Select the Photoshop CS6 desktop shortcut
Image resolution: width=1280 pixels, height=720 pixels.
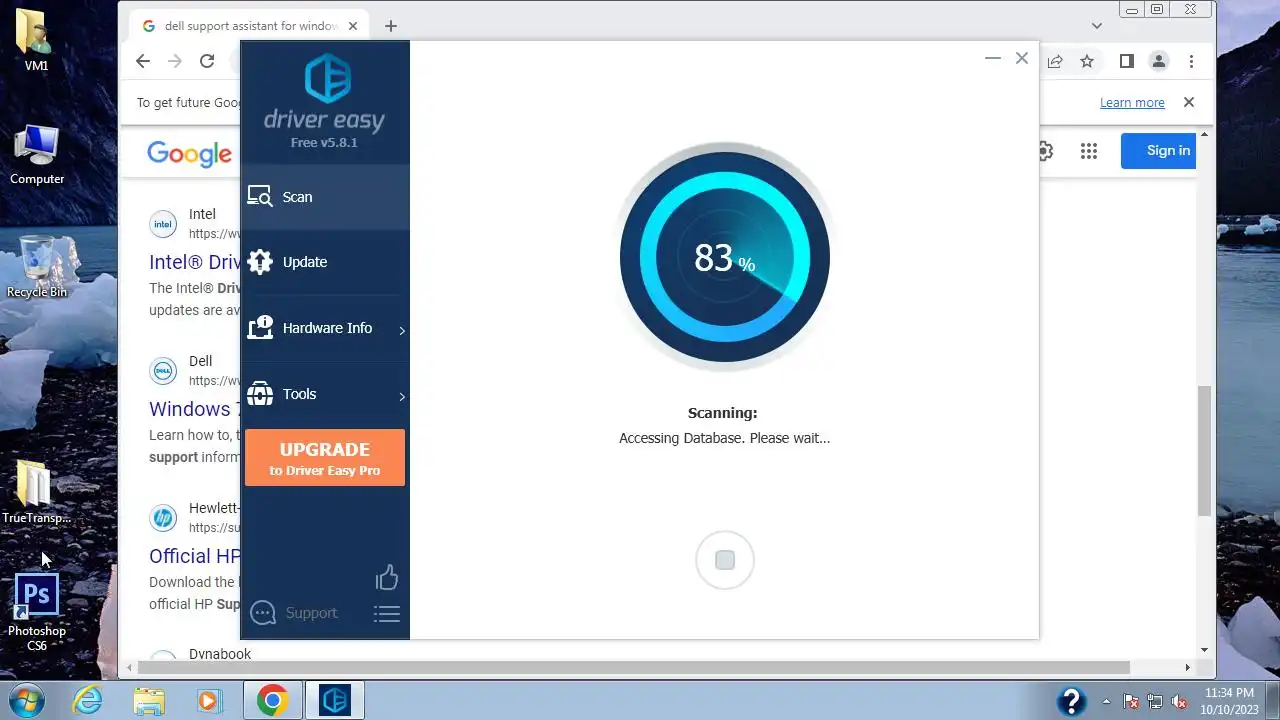[x=37, y=613]
